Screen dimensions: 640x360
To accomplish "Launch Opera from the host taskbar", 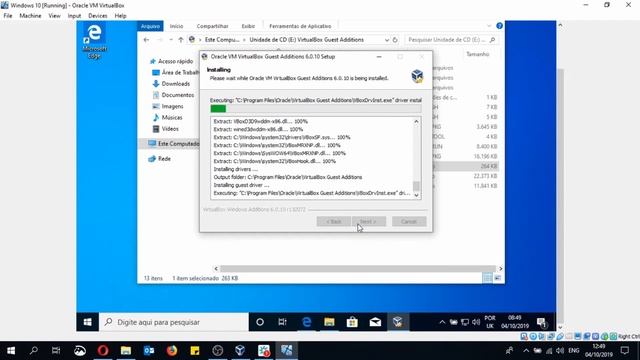I will (x=103, y=351).
